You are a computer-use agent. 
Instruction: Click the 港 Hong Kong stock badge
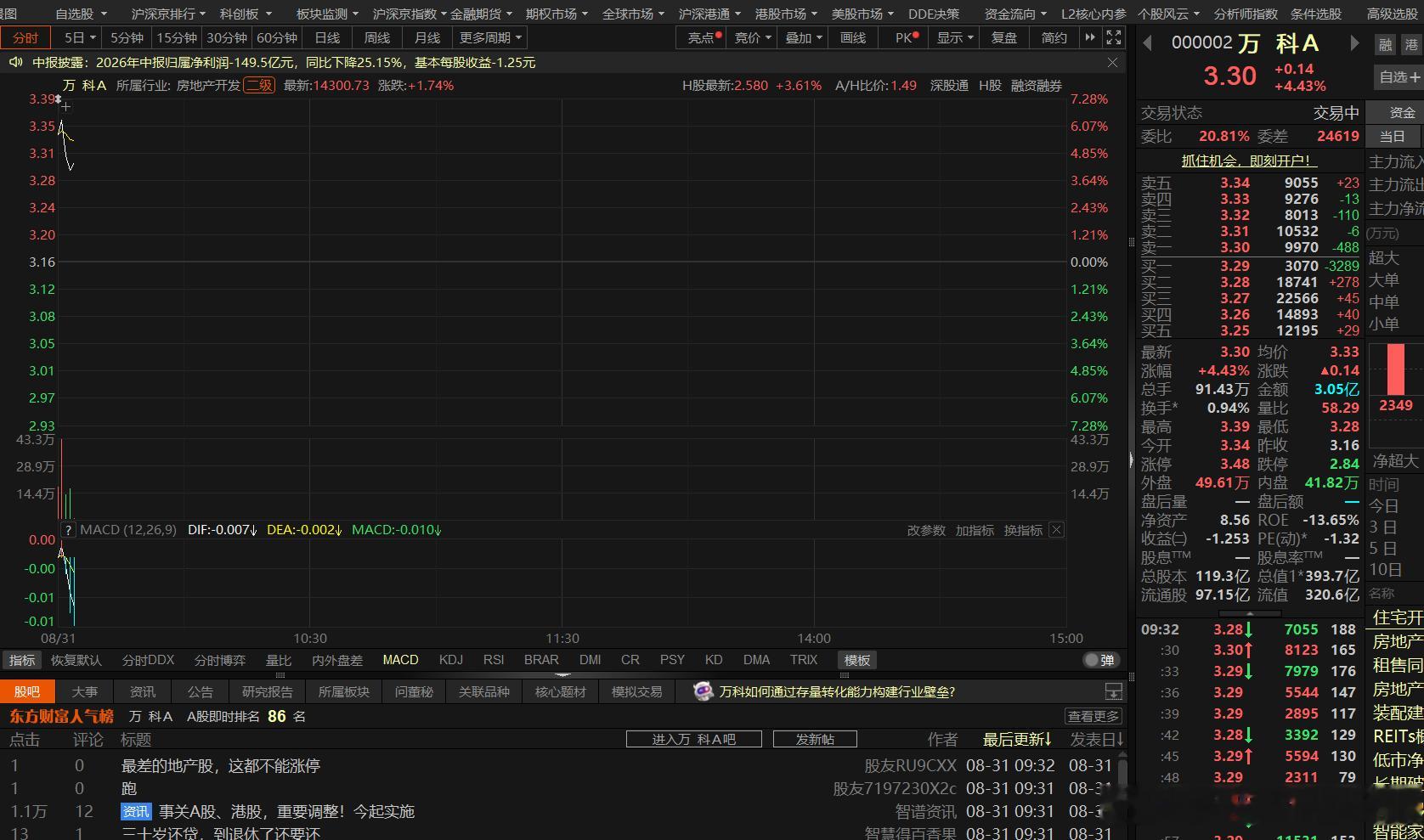(x=1411, y=45)
